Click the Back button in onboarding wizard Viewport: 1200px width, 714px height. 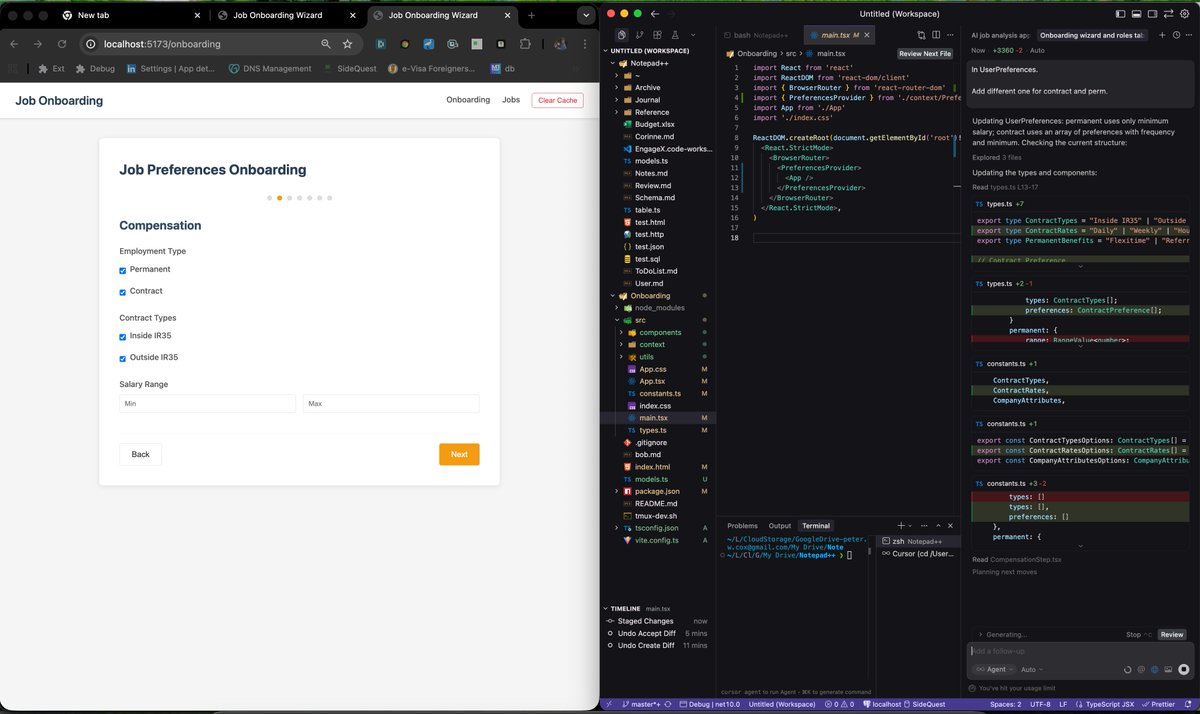coord(140,454)
